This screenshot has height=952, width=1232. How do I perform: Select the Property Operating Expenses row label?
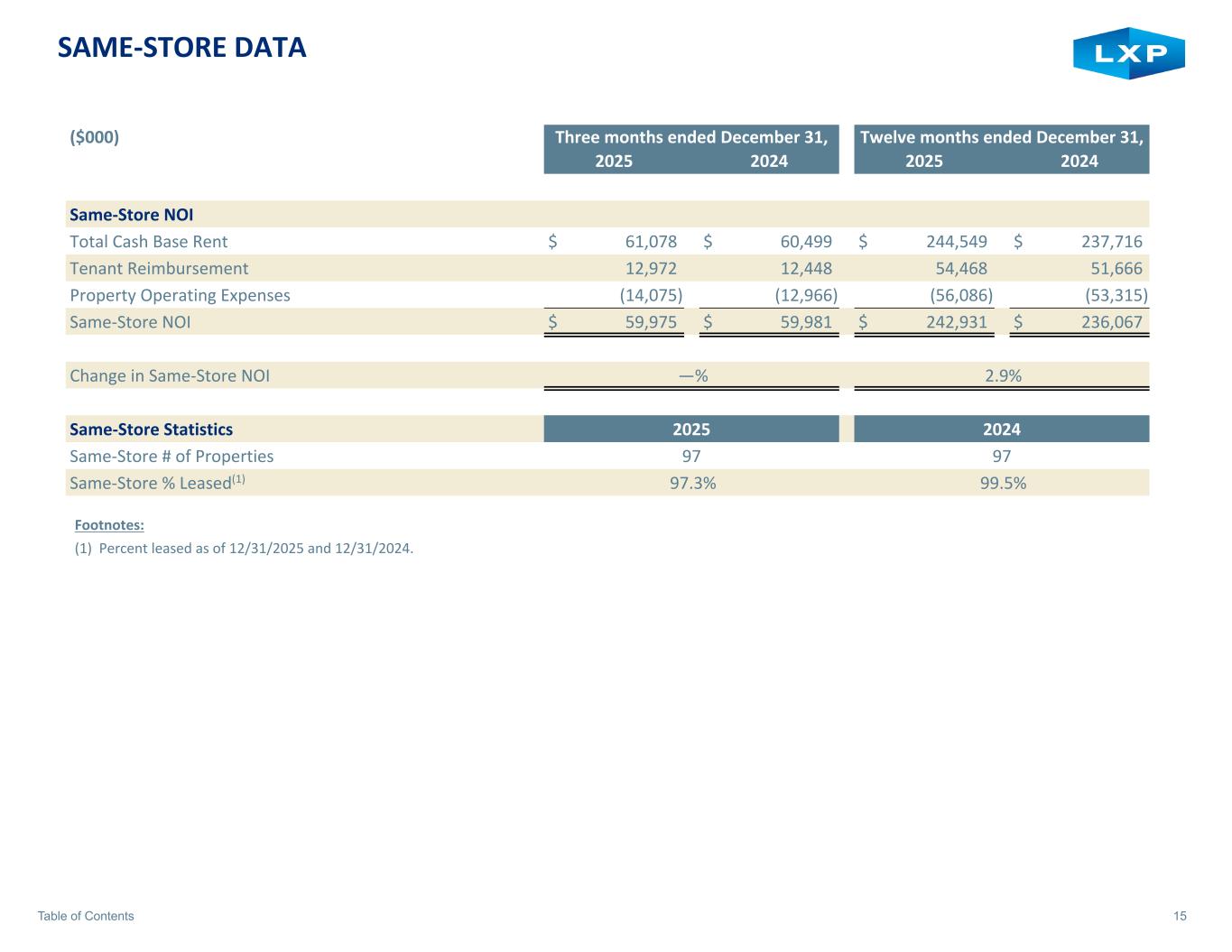click(x=181, y=296)
